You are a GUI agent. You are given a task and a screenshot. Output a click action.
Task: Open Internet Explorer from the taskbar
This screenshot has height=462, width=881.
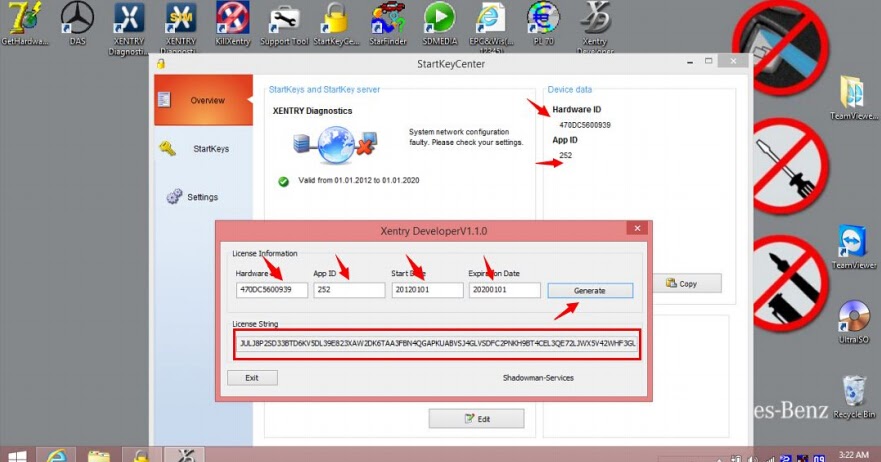(57, 455)
